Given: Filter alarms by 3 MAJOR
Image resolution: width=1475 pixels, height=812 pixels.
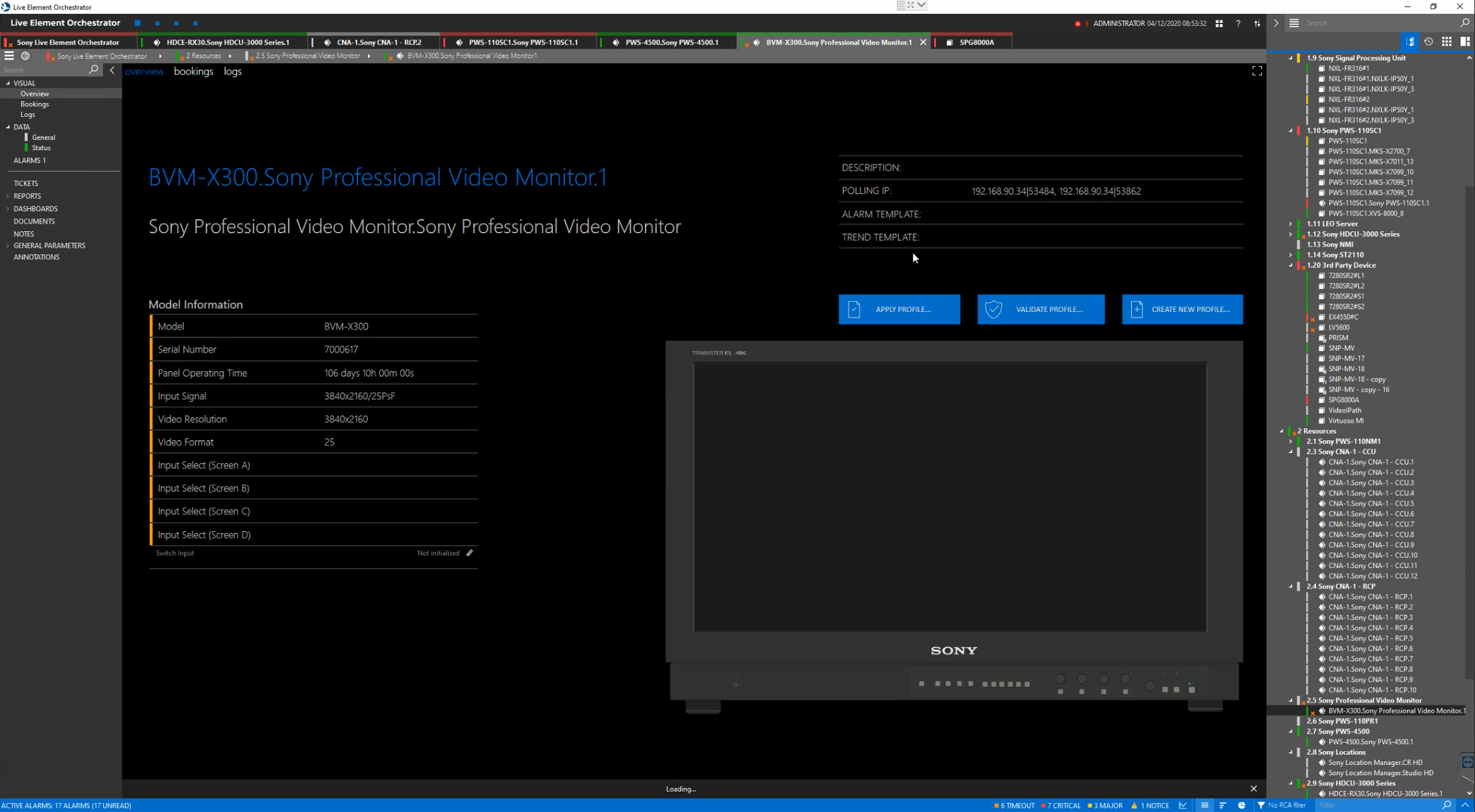Looking at the screenshot, I should tap(1105, 805).
